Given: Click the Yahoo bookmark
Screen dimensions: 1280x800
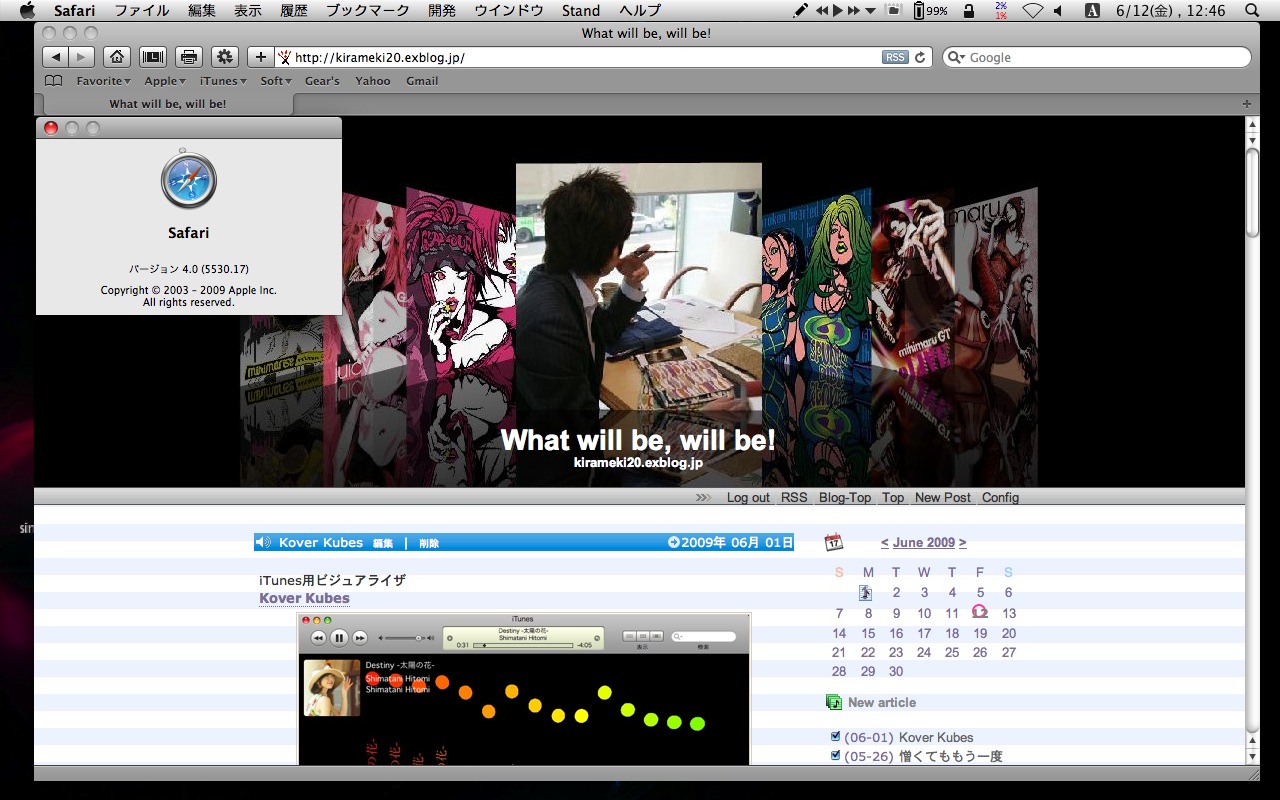Looking at the screenshot, I should tap(373, 81).
